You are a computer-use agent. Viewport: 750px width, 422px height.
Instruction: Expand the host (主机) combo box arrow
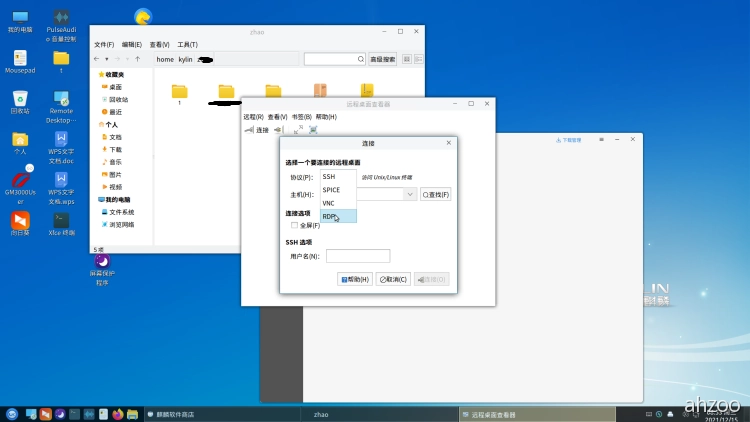click(x=410, y=194)
